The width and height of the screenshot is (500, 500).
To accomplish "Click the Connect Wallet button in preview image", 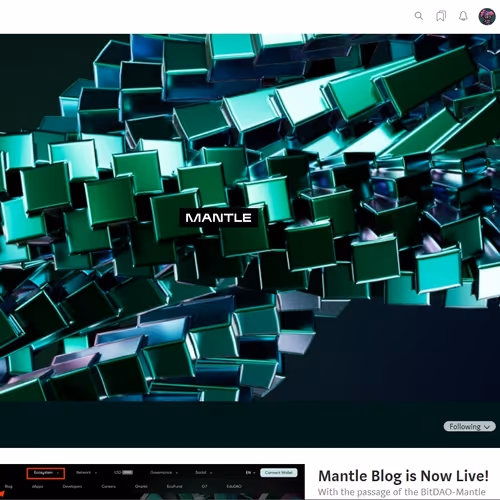I will (x=278, y=473).
